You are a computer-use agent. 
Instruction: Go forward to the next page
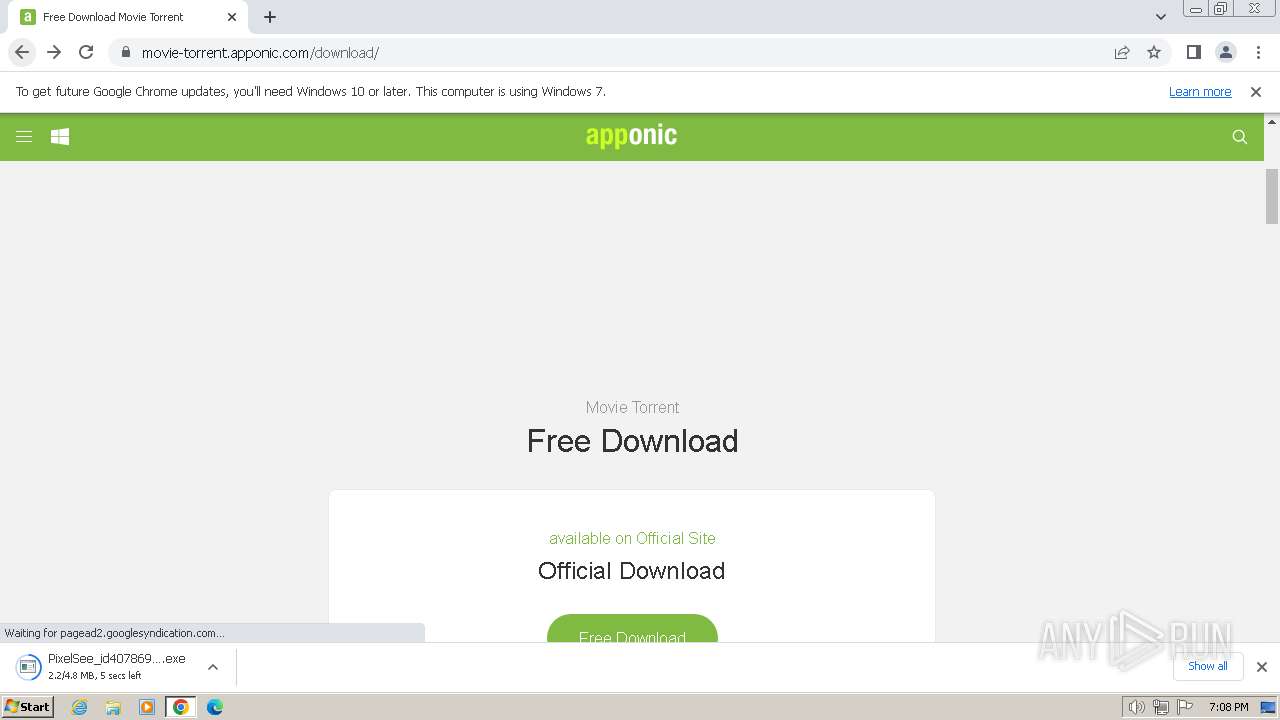coord(54,52)
